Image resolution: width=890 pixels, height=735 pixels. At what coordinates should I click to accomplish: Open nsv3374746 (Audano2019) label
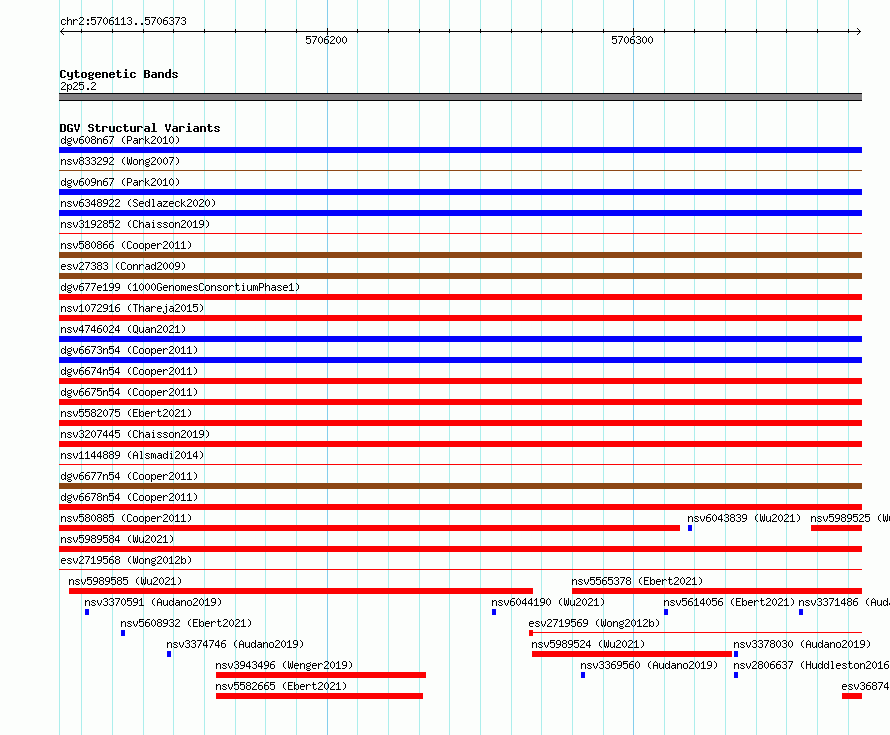click(x=235, y=644)
